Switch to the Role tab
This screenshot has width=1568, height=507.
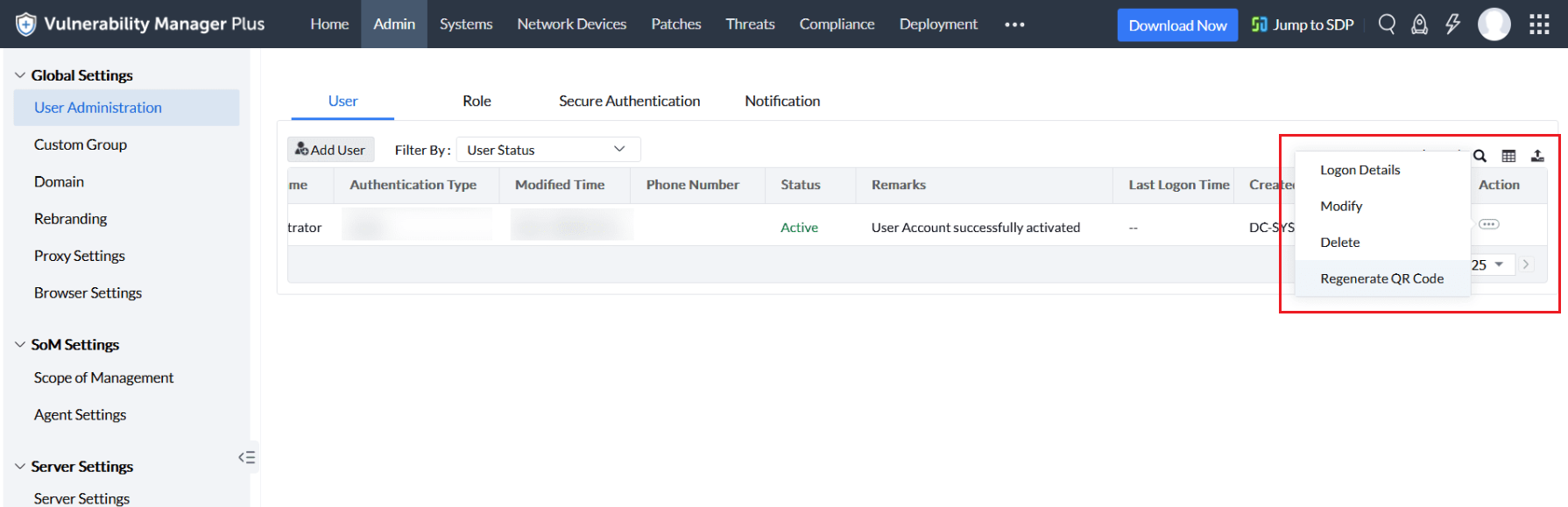point(477,101)
